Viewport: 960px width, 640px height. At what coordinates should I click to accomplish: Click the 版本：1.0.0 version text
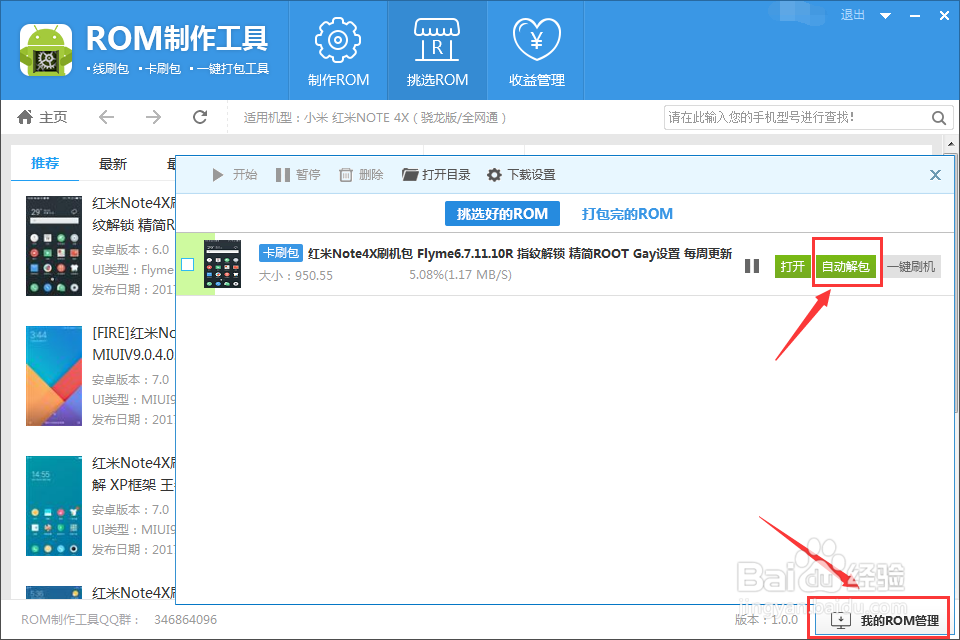coord(766,620)
